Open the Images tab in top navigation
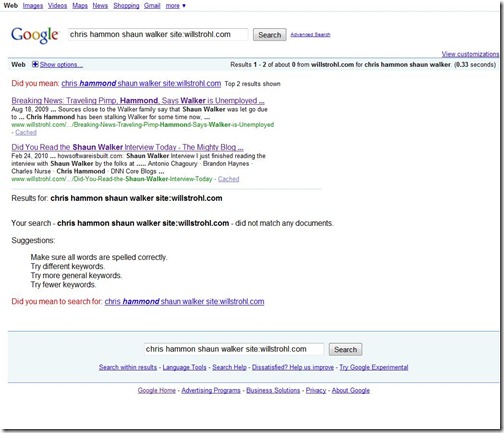The image size is (504, 433). tap(33, 6)
